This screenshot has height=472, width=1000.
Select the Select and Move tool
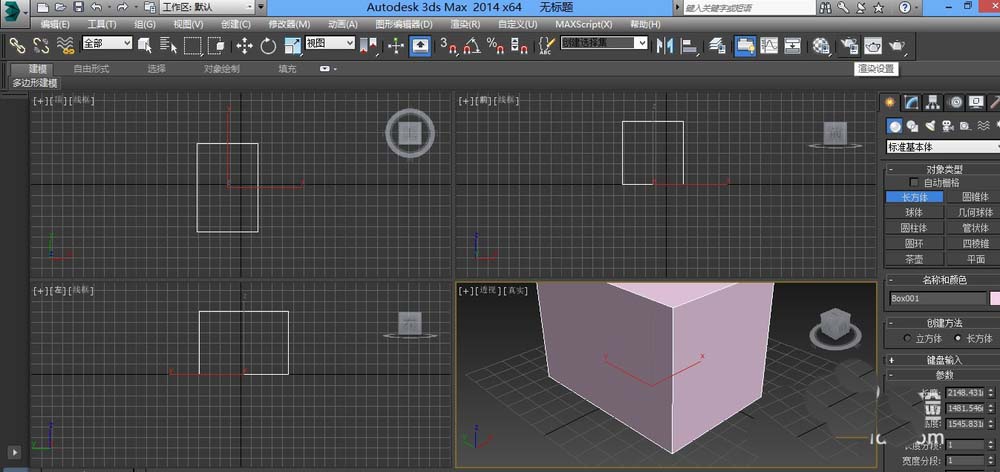coord(245,45)
